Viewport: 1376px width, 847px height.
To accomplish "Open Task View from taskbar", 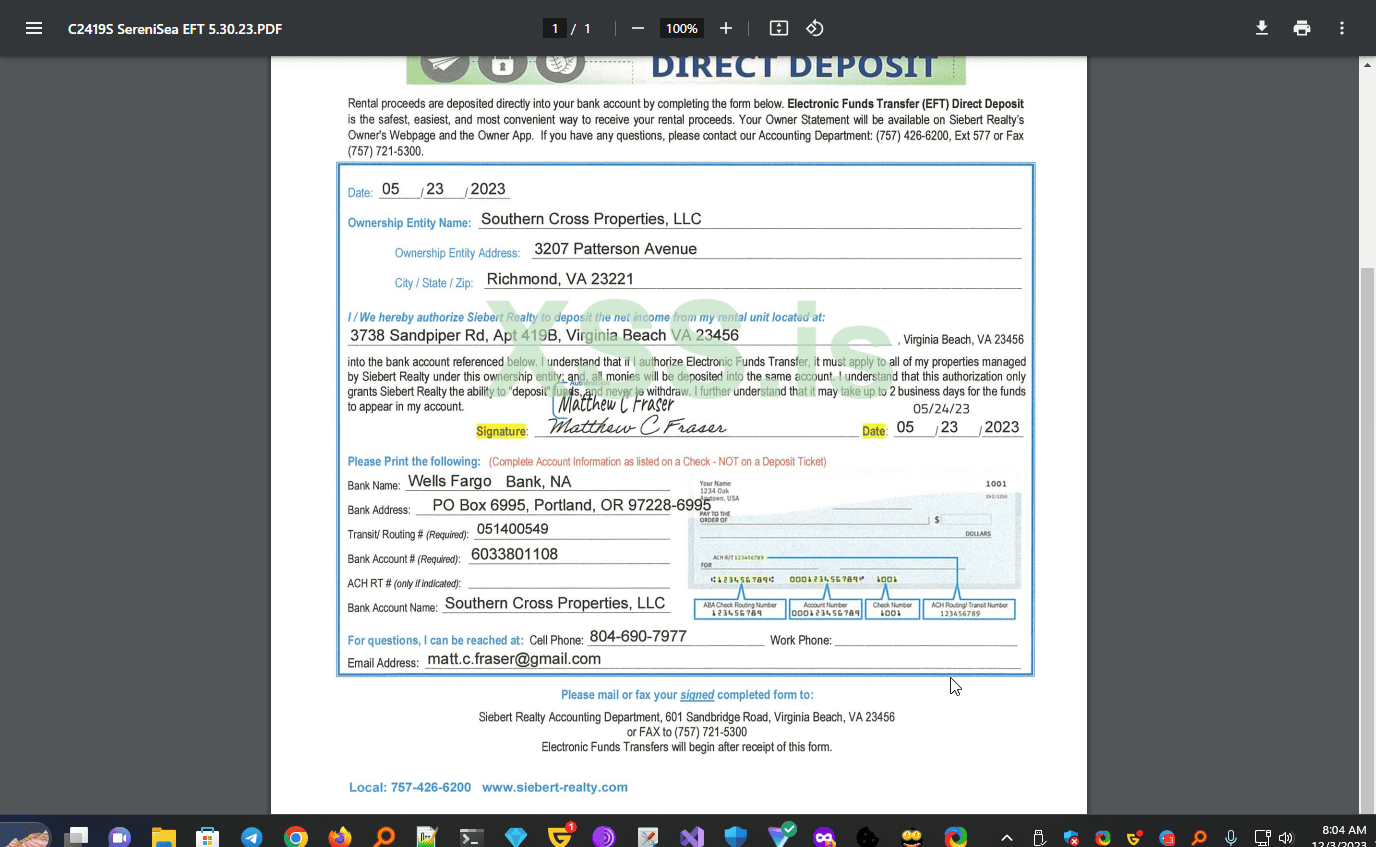I will (x=77, y=837).
